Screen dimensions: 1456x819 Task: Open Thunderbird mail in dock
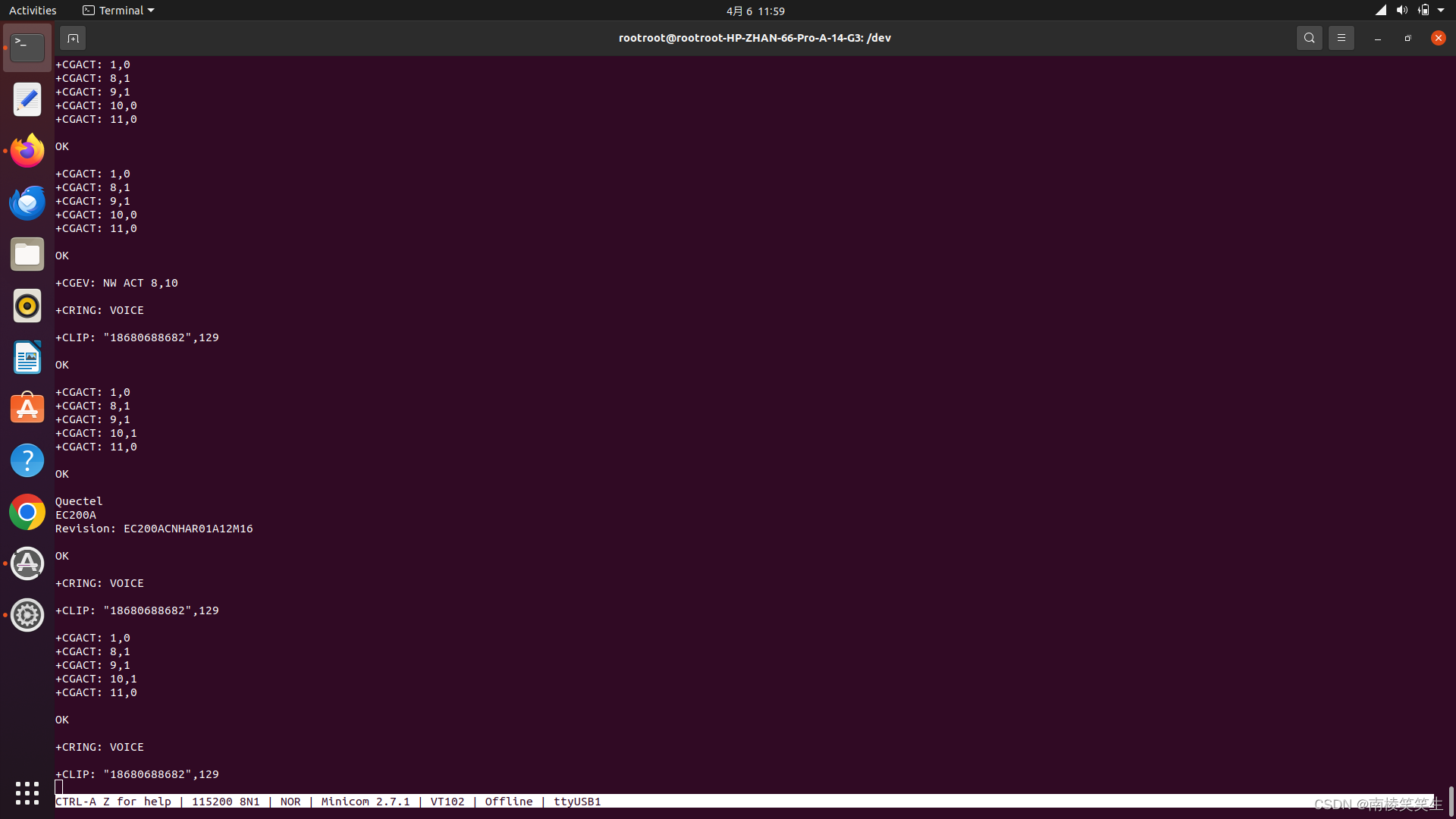pyautogui.click(x=27, y=202)
